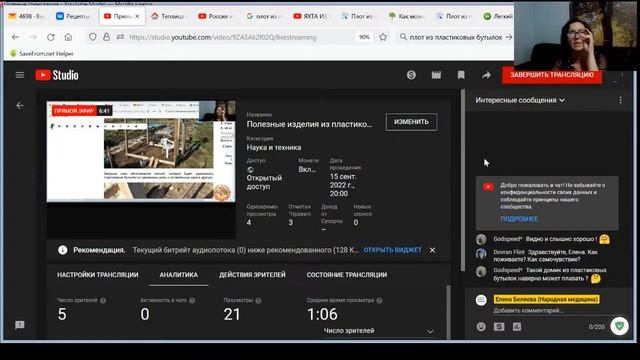This screenshot has height=360, width=640.
Task: Start a poll via chat chart icon
Action: (517, 327)
